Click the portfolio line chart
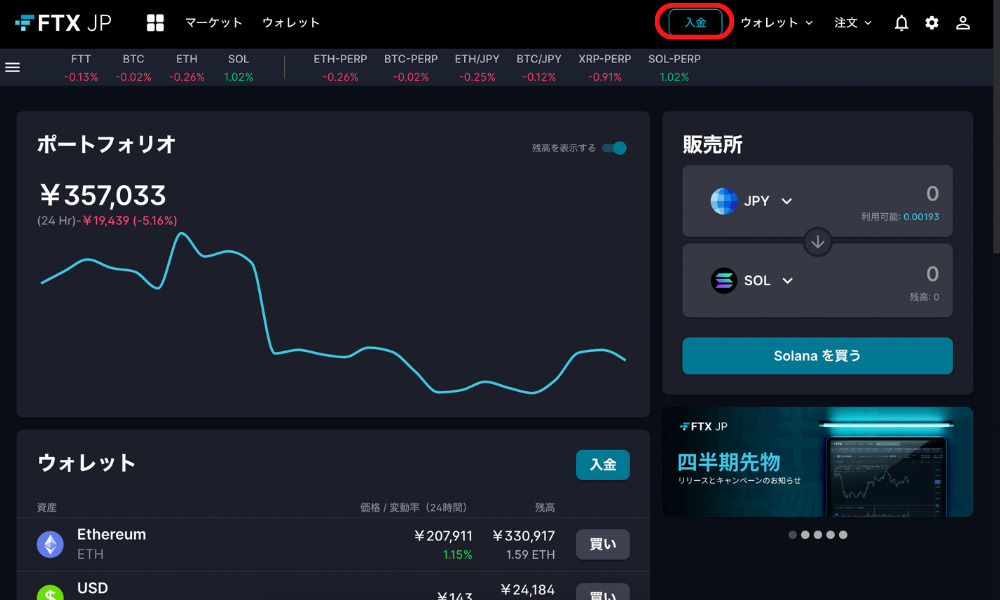This screenshot has width=1000, height=600. pos(333,313)
